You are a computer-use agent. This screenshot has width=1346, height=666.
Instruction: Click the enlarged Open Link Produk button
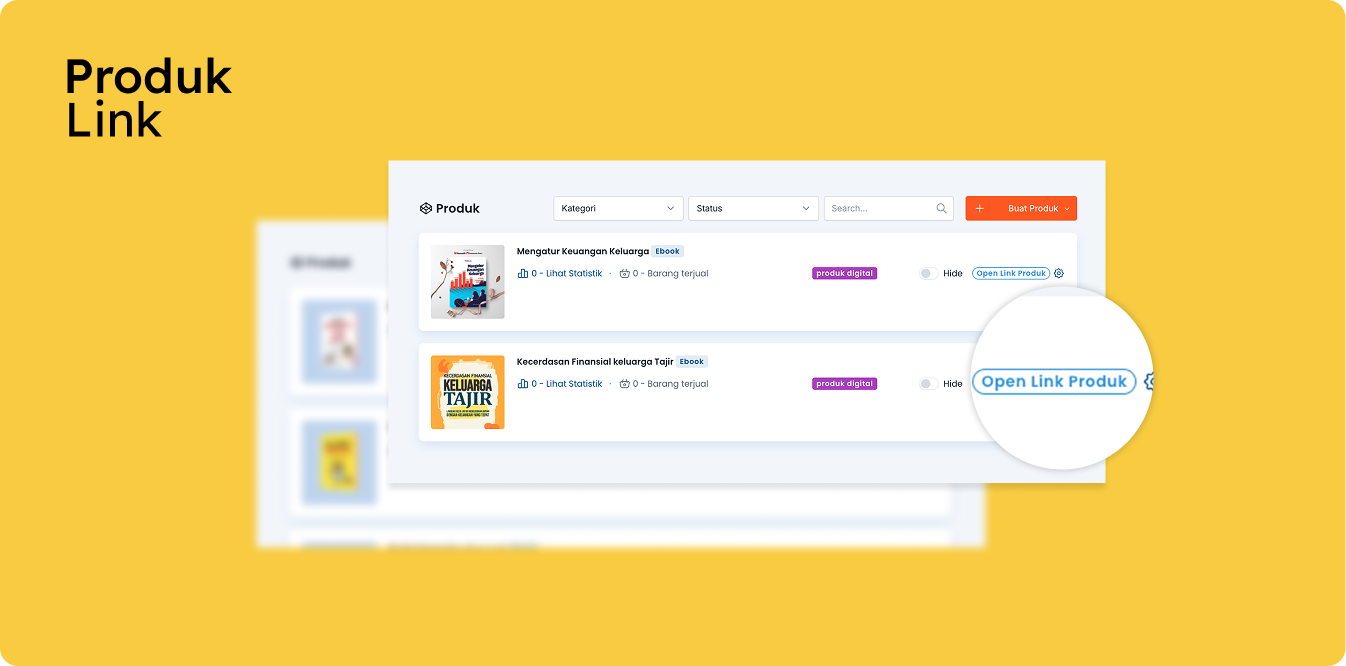pyautogui.click(x=1054, y=381)
